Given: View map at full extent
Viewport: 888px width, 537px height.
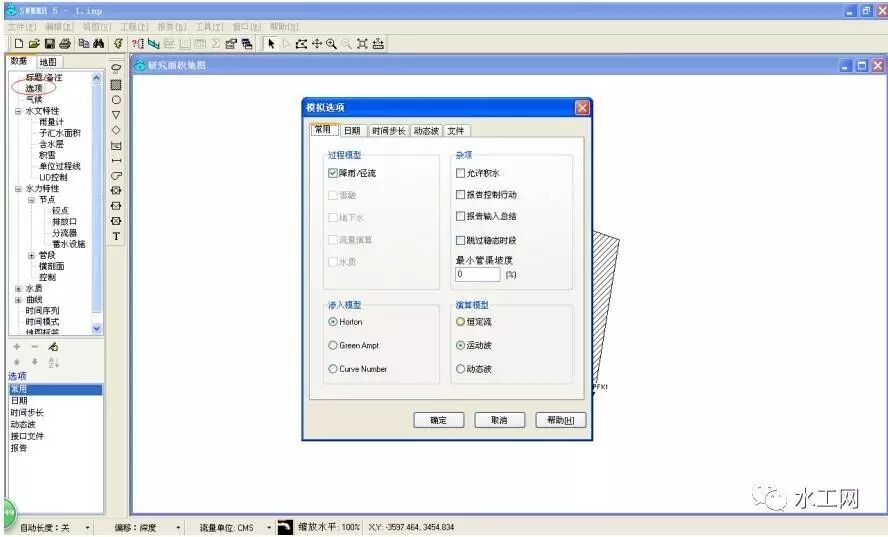Looking at the screenshot, I should [x=362, y=44].
